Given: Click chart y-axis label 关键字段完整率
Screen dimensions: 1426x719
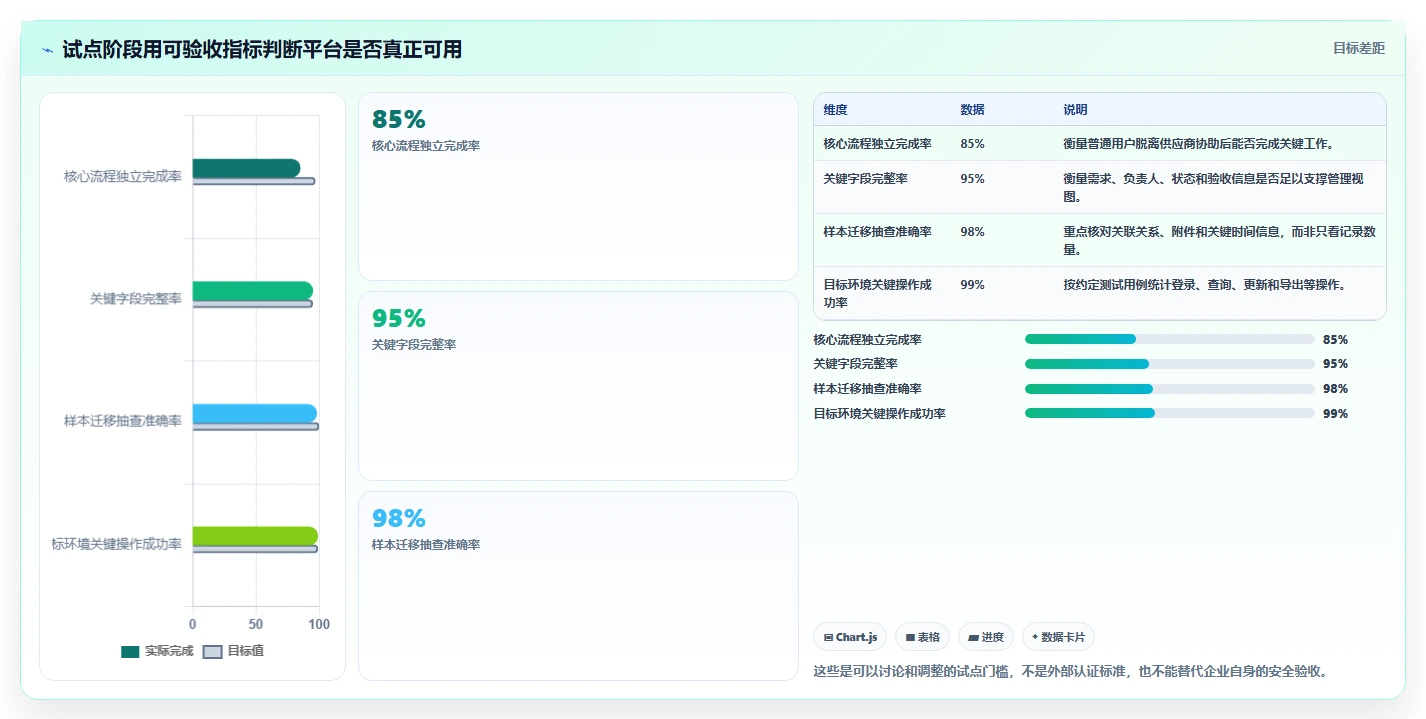Looking at the screenshot, I should pos(136,298).
